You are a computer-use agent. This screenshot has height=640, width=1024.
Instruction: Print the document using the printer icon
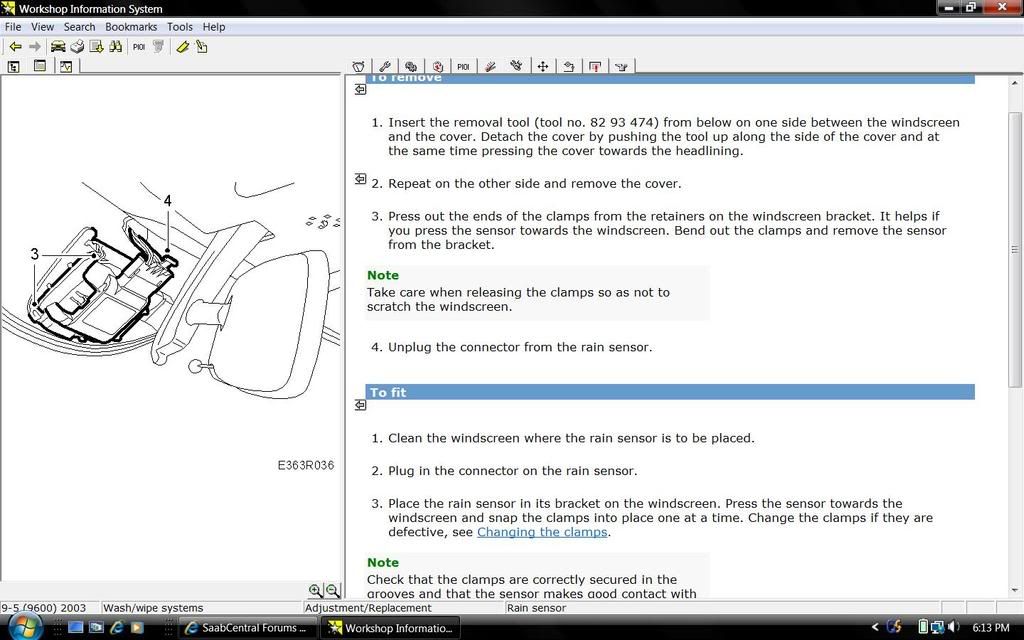click(77, 46)
